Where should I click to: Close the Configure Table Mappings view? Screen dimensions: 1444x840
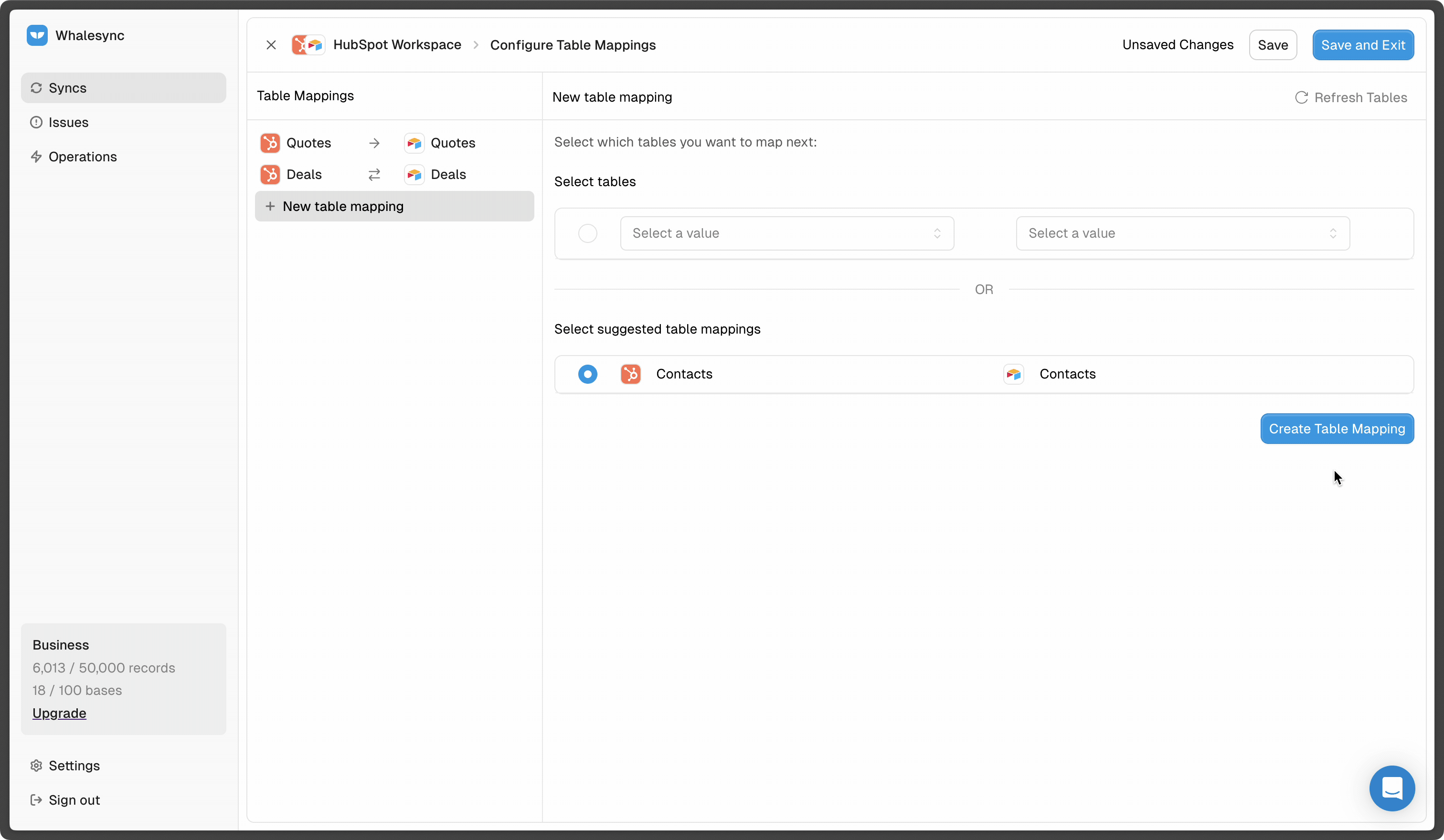click(x=271, y=45)
